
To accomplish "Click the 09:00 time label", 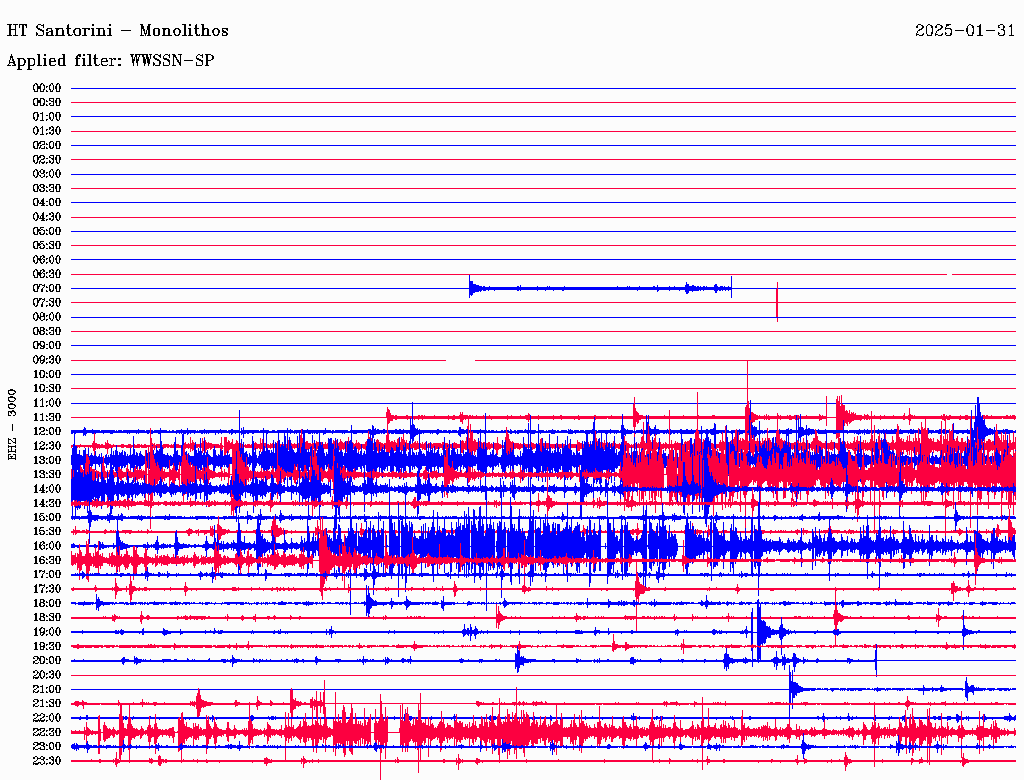I will click(47, 346).
